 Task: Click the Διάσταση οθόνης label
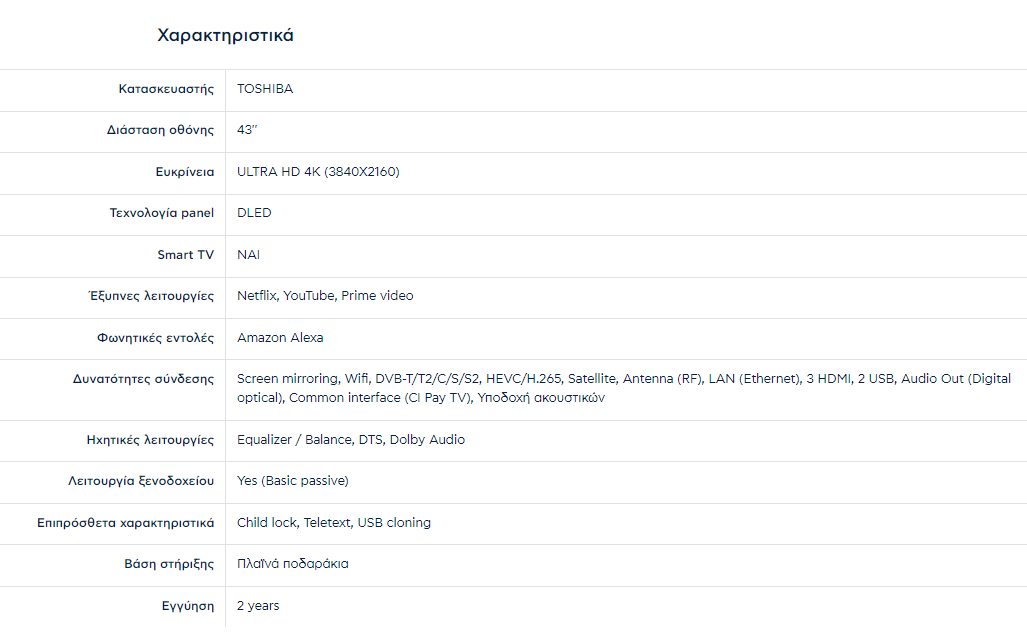(160, 130)
